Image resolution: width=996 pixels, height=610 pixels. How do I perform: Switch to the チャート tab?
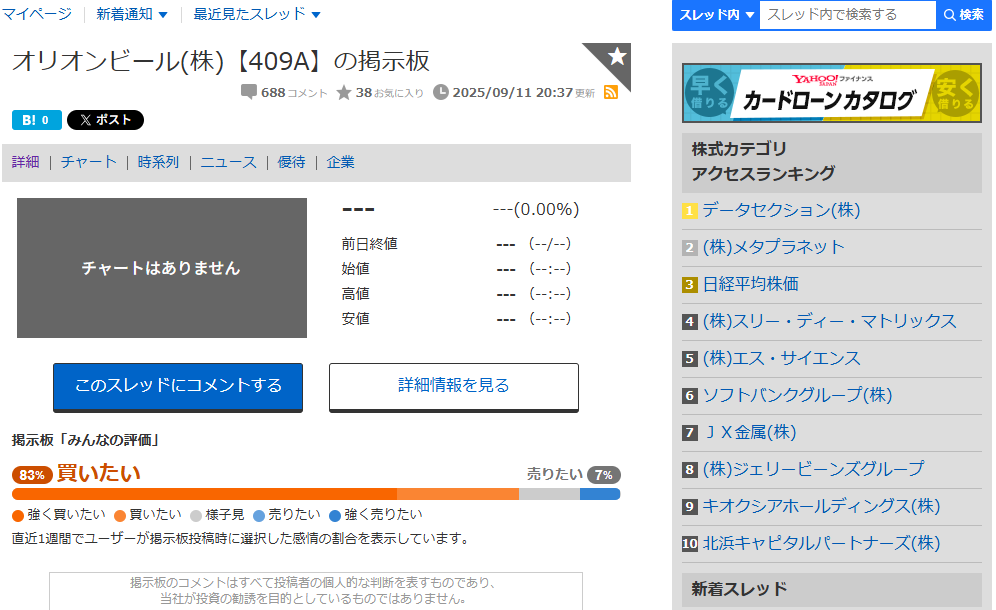[89, 162]
